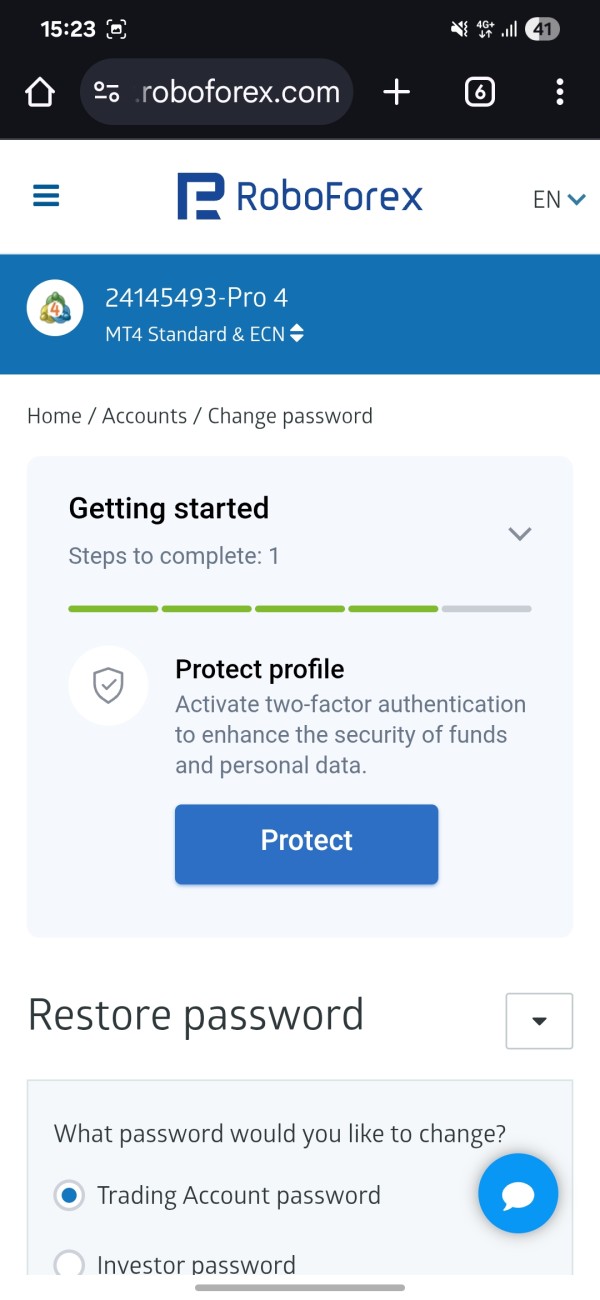The height and width of the screenshot is (1300, 600).
Task: Open the Restore password dropdown arrow
Action: coord(539,1021)
